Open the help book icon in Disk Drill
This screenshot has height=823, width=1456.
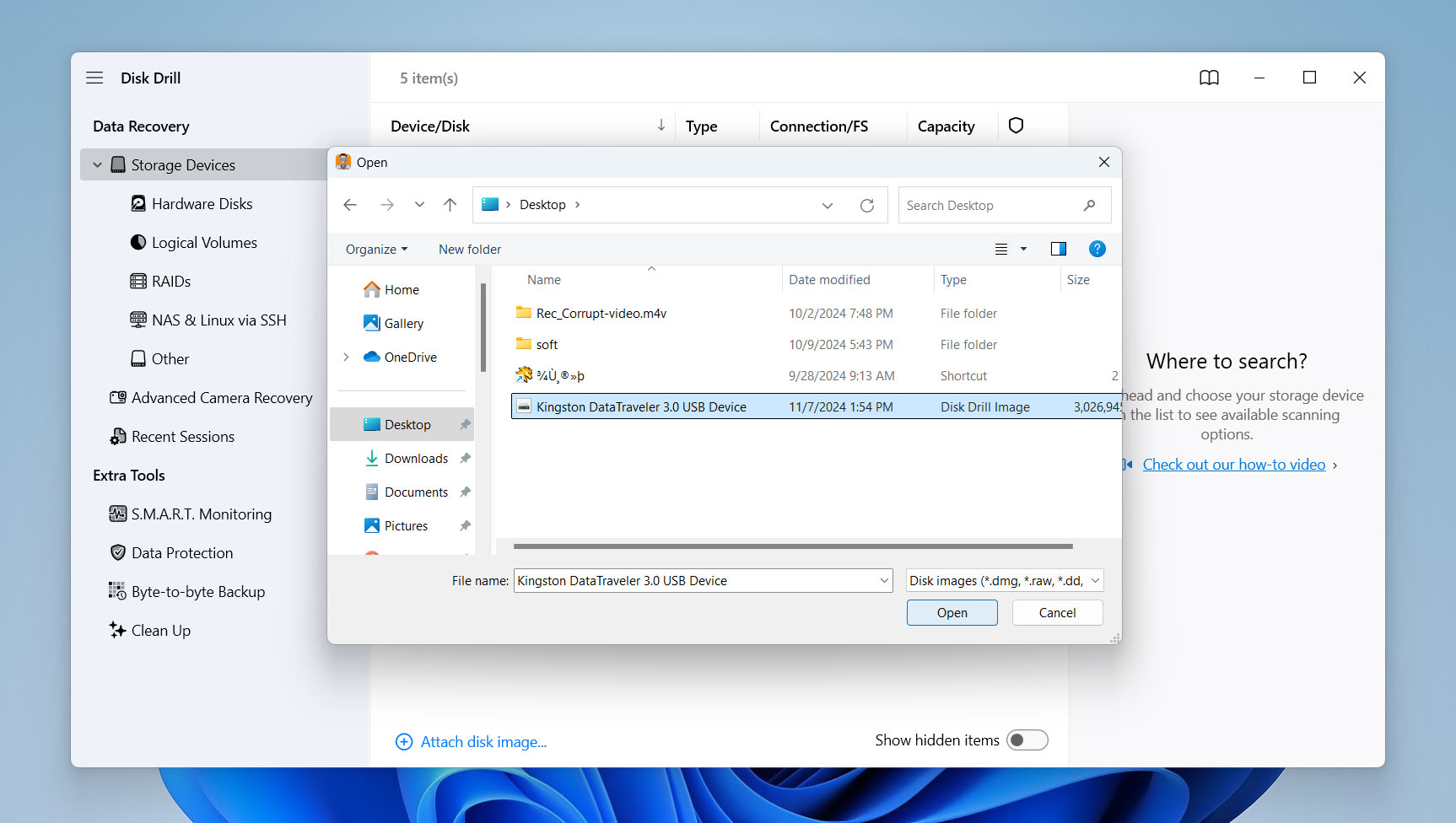tap(1209, 78)
